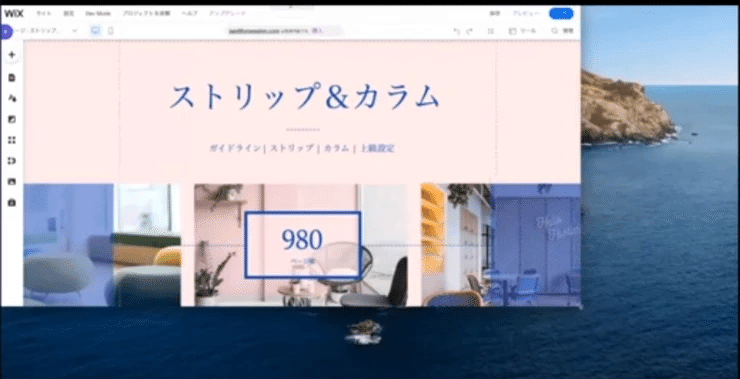This screenshot has height=379, width=740.
Task: Open the My Business sidebar icon
Action: (12, 161)
